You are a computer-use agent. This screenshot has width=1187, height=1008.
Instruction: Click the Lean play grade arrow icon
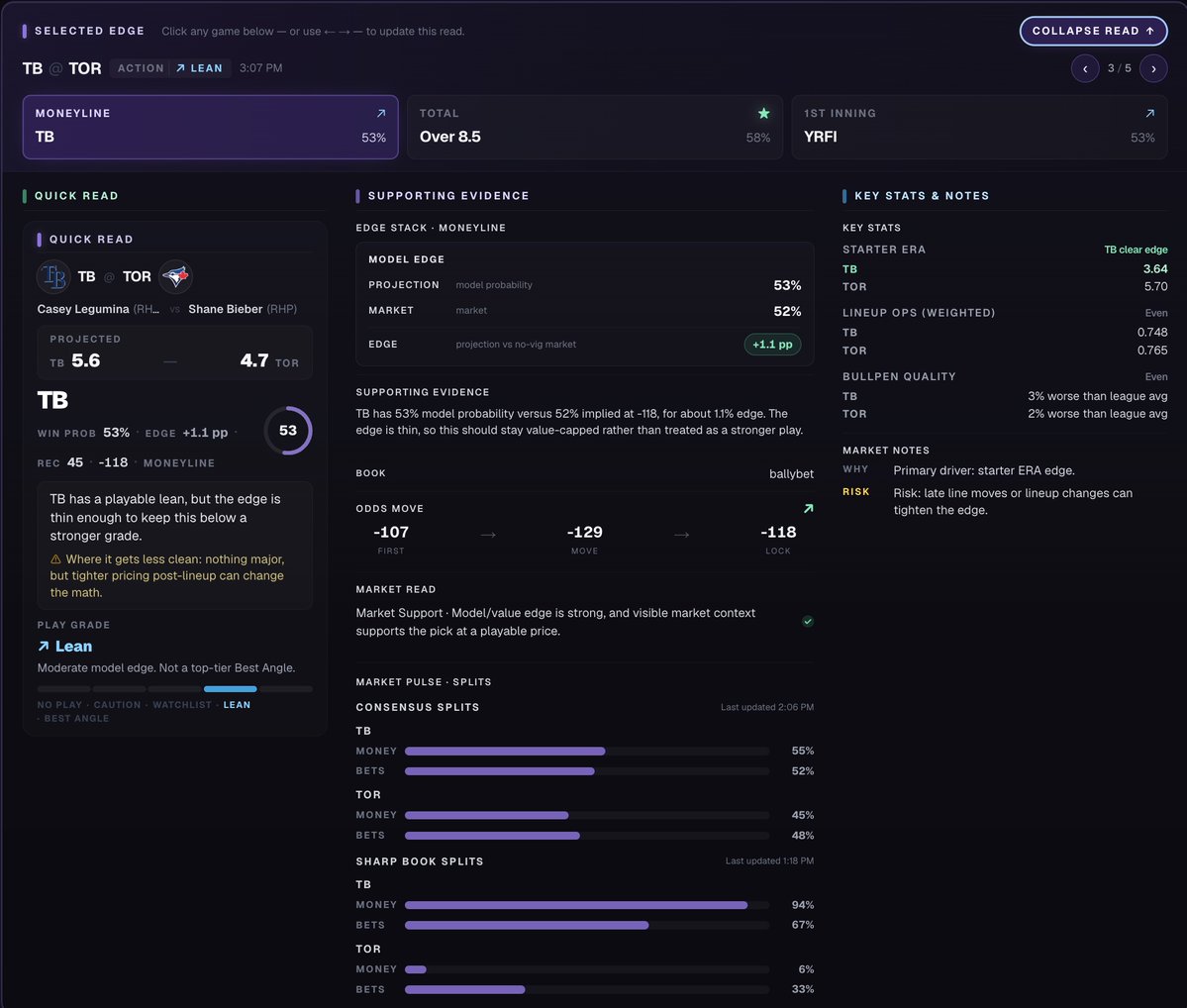44,646
